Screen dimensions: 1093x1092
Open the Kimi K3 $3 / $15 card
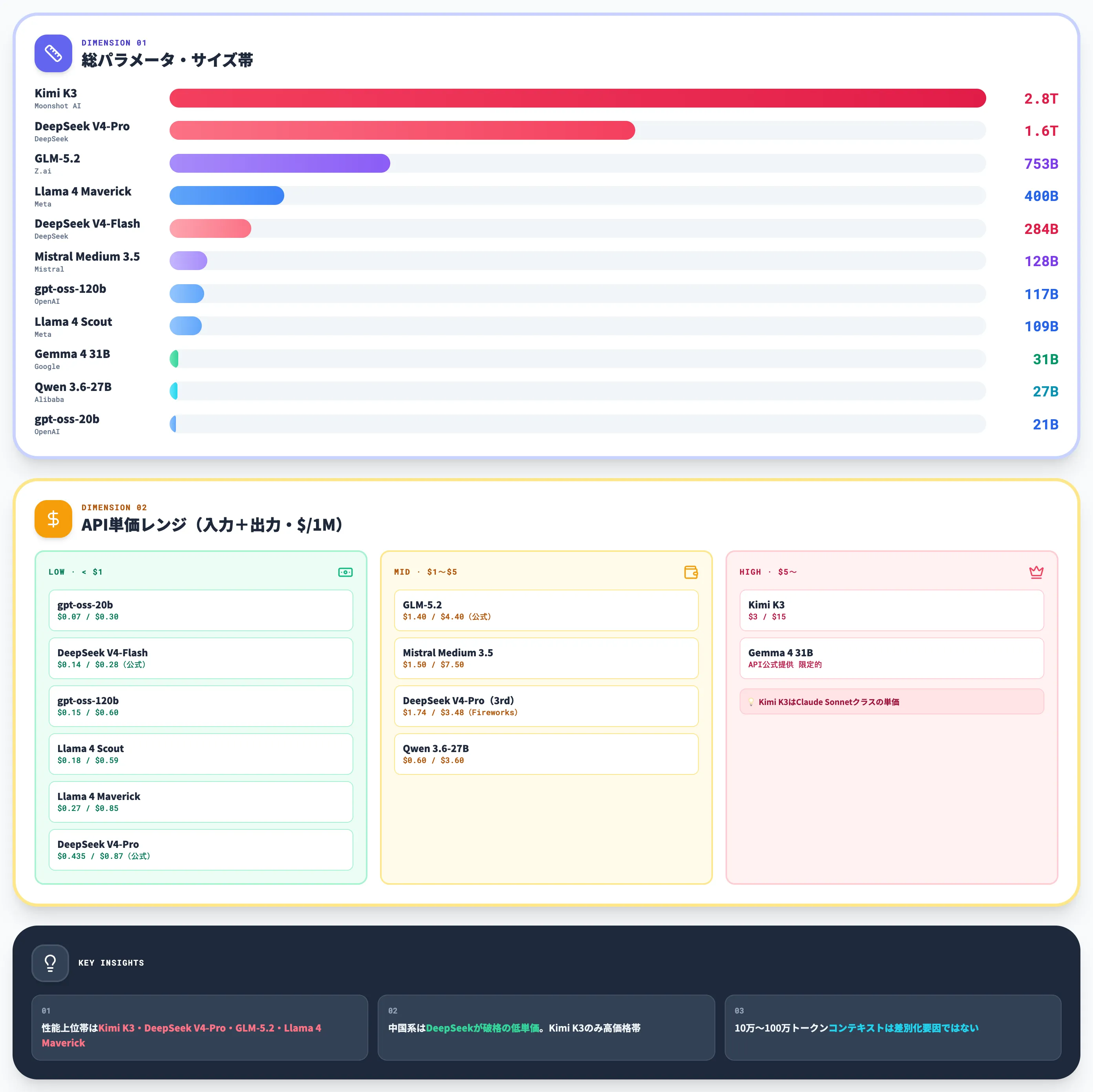pyautogui.click(x=892, y=610)
